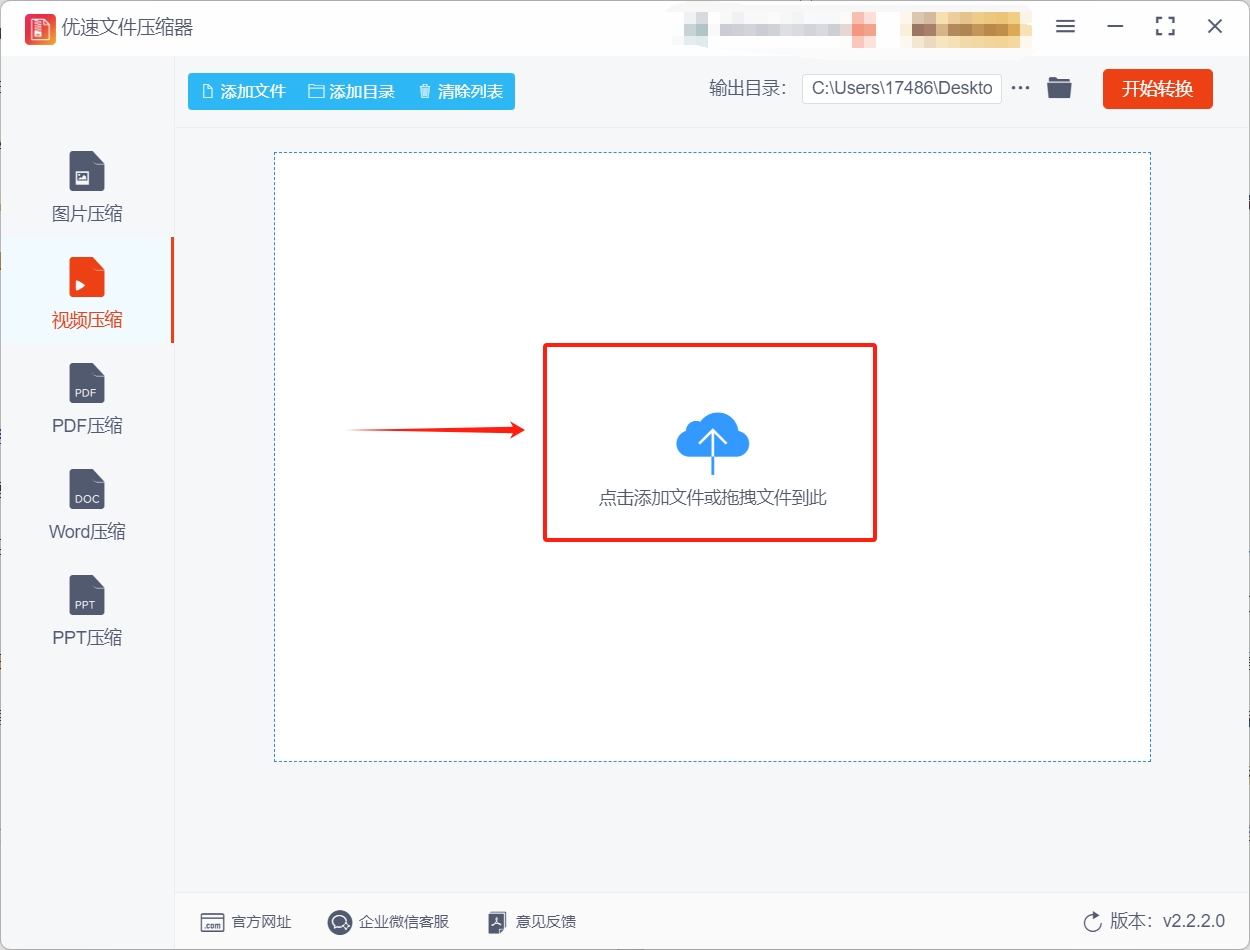
Task: Click the 添加目录 add folder button
Action: pyautogui.click(x=351, y=91)
